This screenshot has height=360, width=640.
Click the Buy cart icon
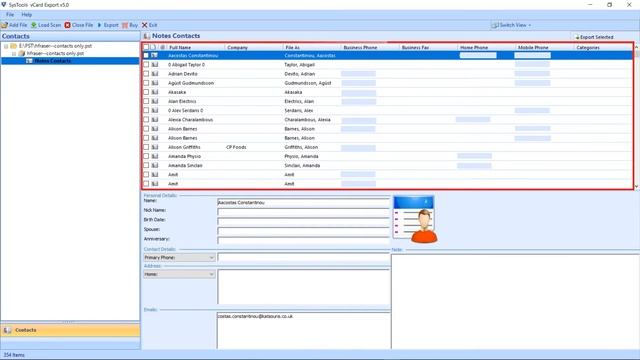(x=125, y=25)
